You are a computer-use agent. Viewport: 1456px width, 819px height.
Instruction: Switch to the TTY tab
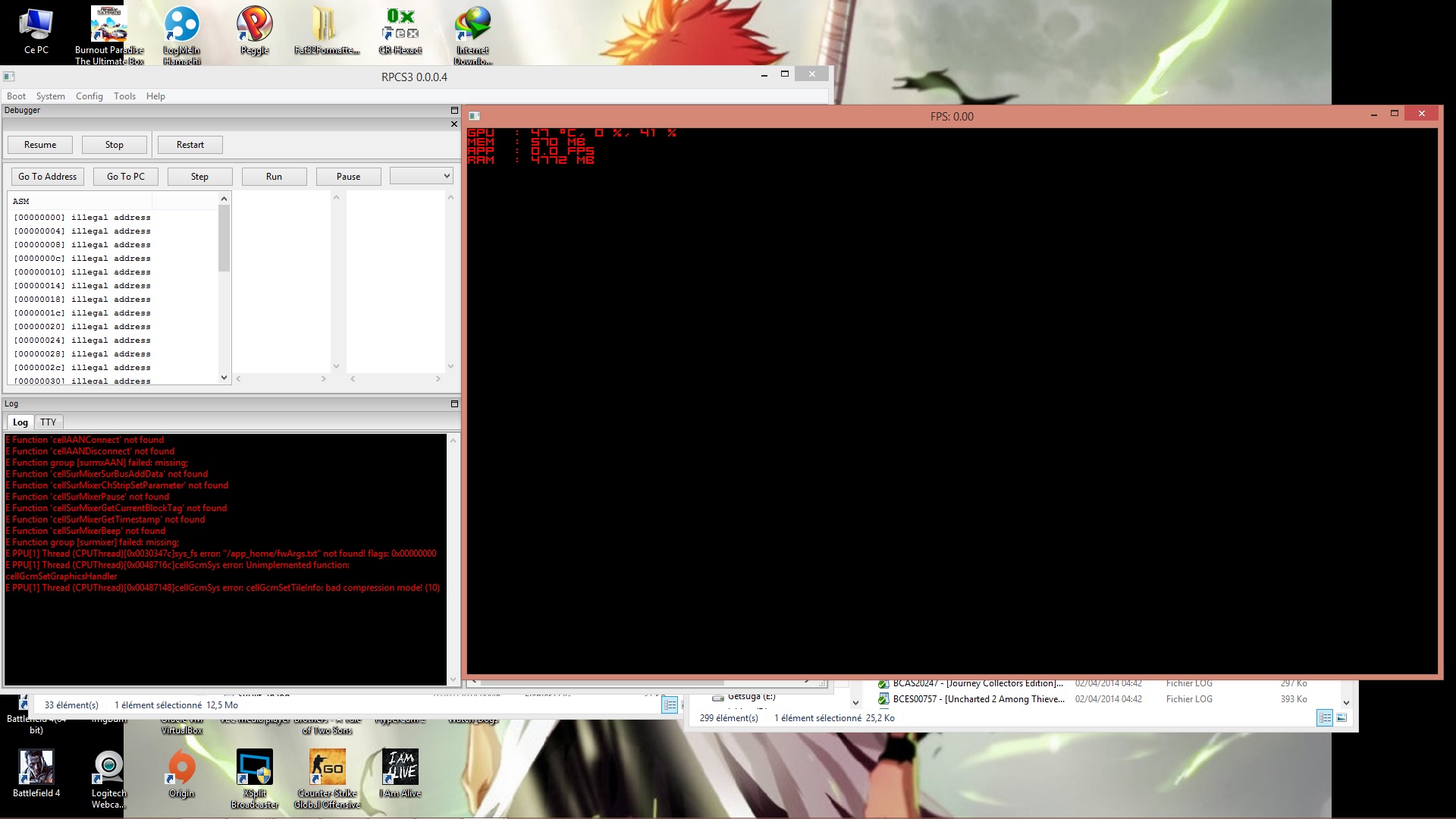(48, 422)
